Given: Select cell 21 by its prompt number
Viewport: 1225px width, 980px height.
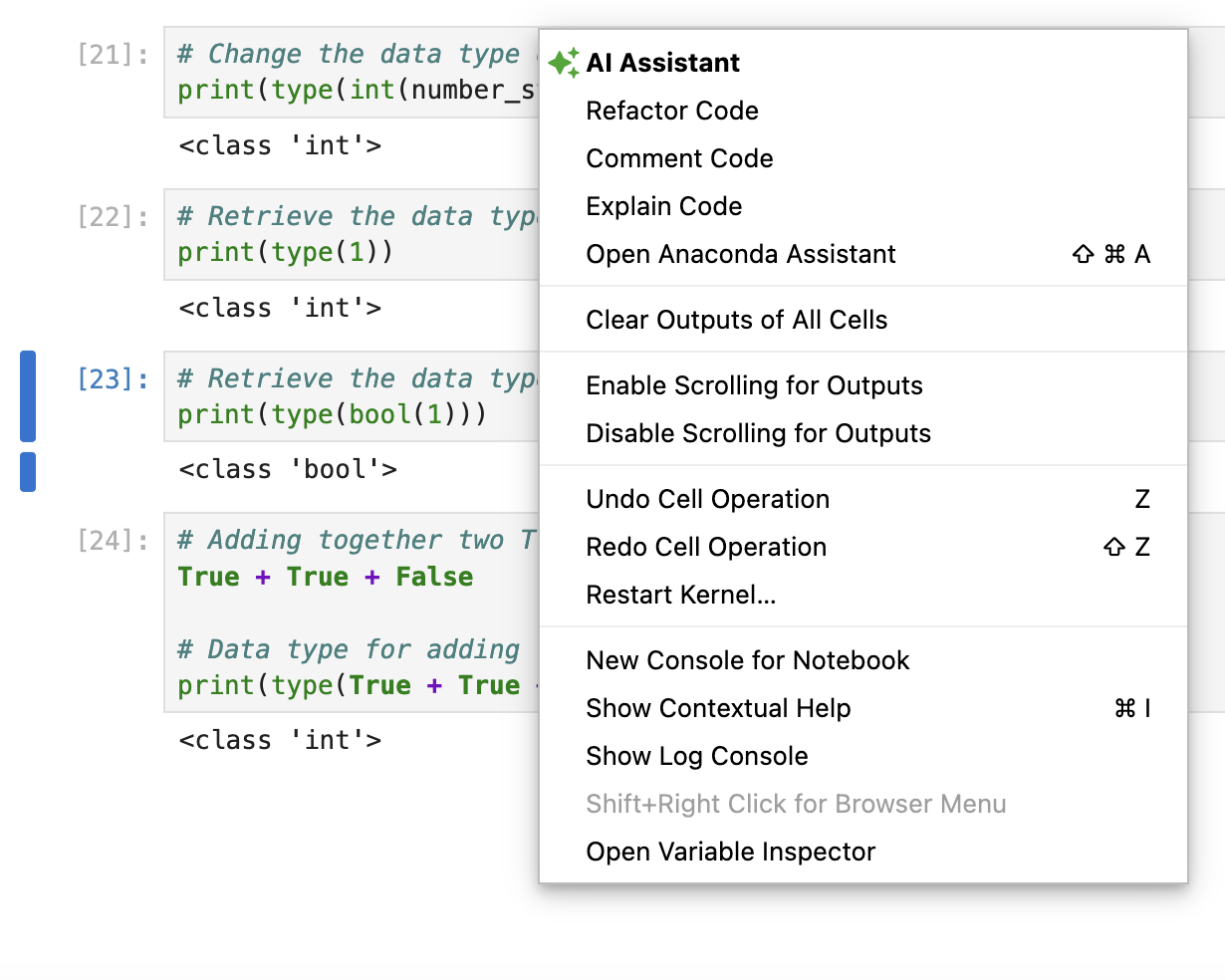Looking at the screenshot, I should click(x=113, y=55).
